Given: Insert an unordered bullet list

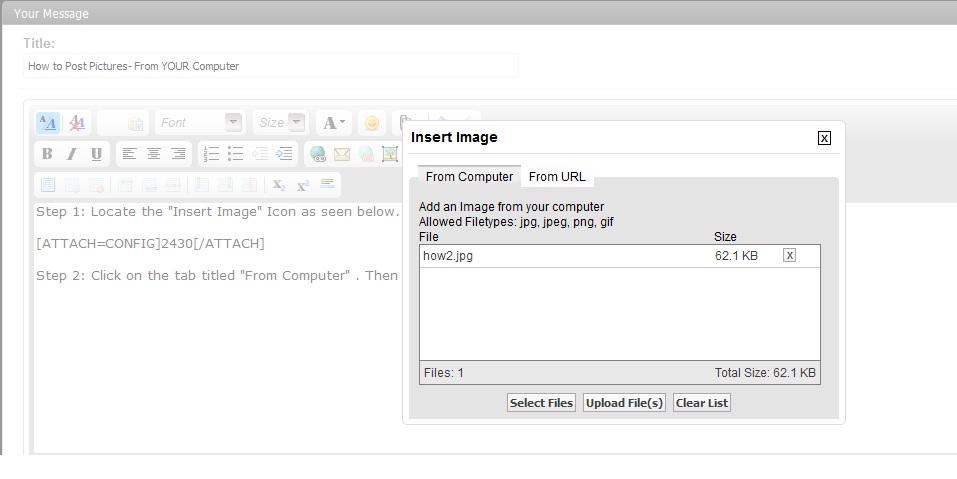Looking at the screenshot, I should pos(236,154).
